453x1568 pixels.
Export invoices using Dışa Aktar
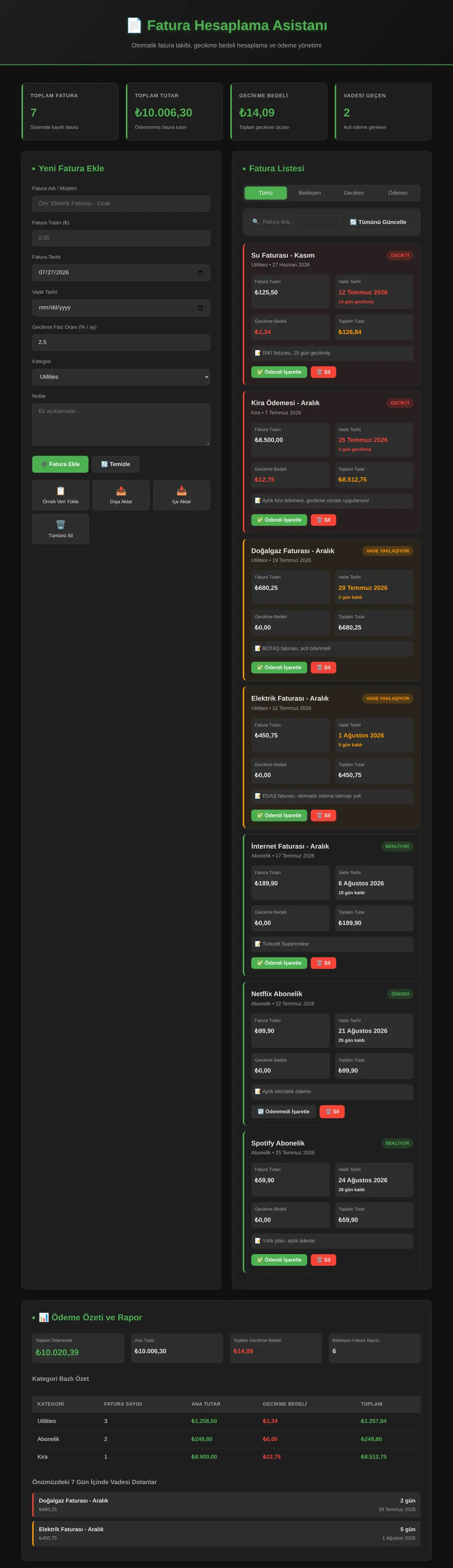click(121, 495)
